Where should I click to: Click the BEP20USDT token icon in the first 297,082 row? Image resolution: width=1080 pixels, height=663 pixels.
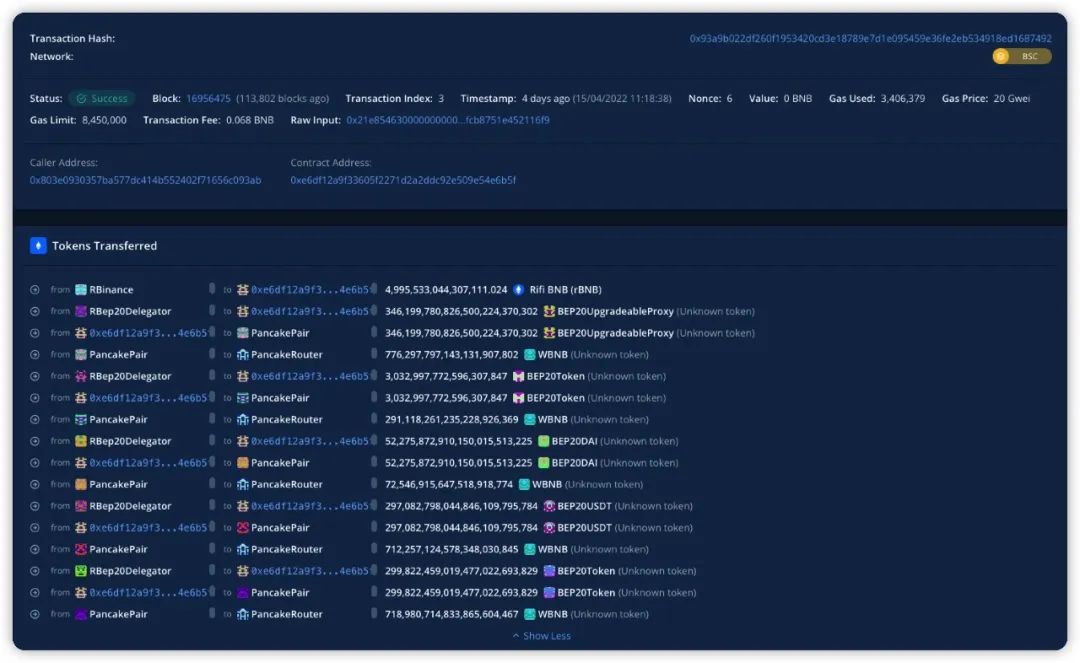click(549, 506)
